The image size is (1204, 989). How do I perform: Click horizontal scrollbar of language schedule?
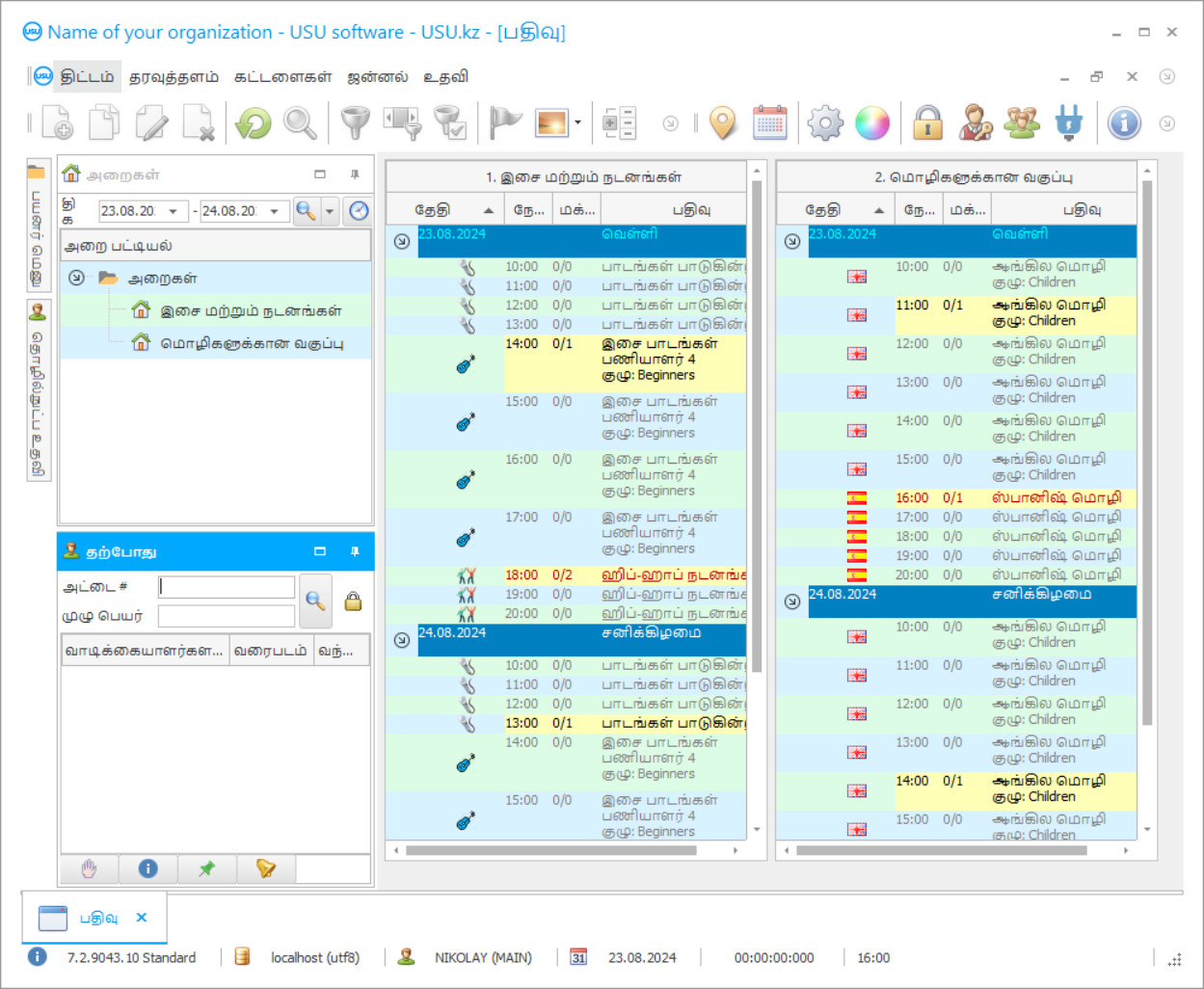(x=941, y=851)
